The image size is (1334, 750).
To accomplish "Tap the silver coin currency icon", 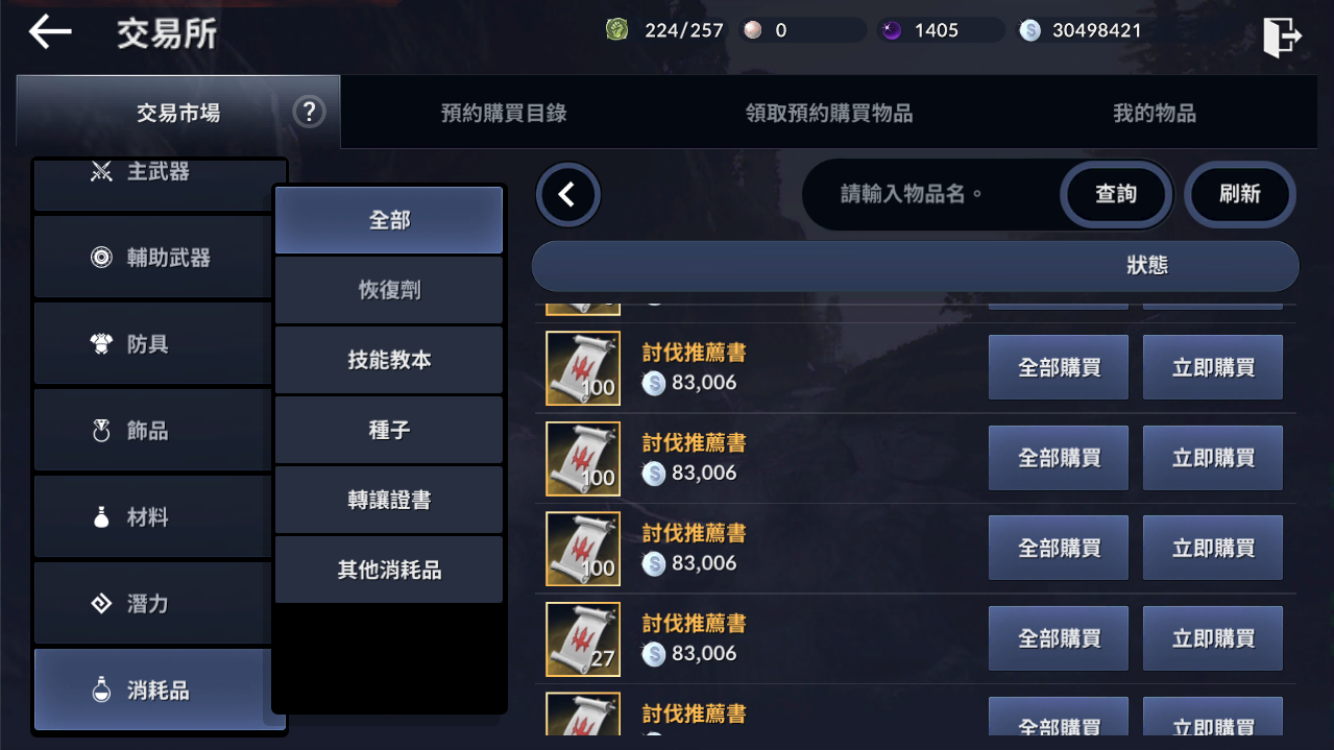I will click(x=1030, y=30).
